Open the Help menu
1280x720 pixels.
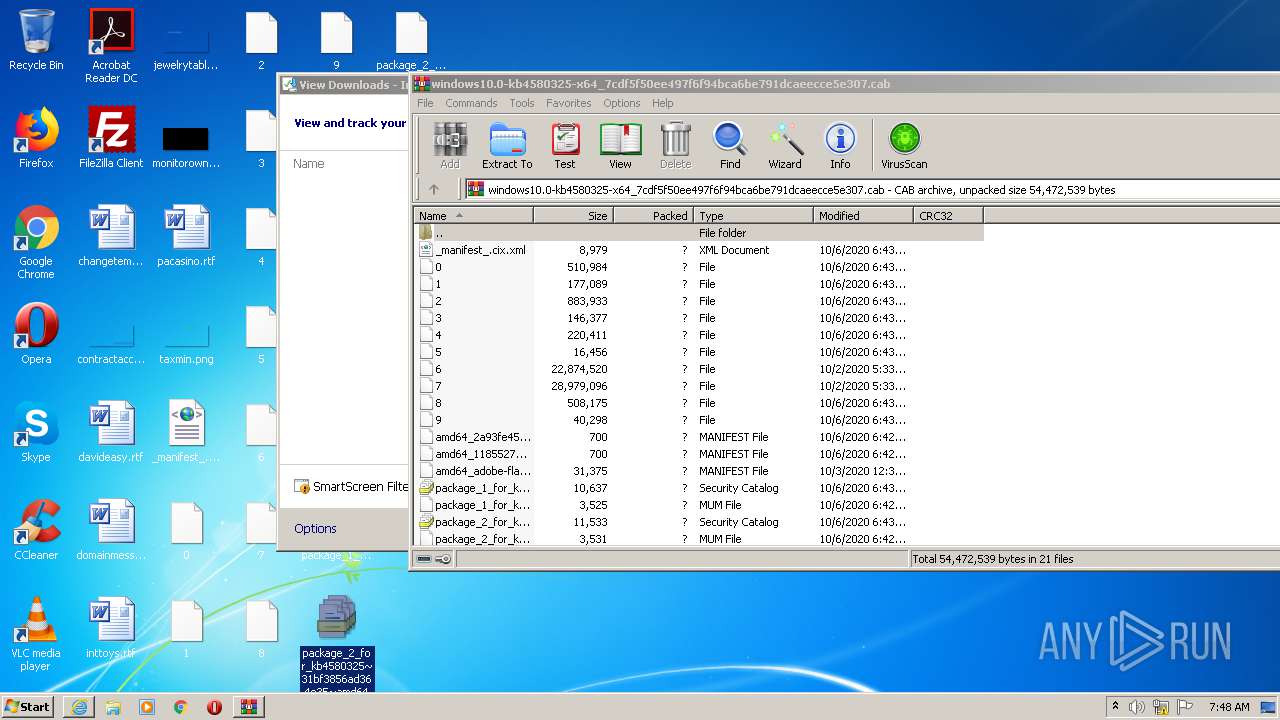(x=662, y=103)
